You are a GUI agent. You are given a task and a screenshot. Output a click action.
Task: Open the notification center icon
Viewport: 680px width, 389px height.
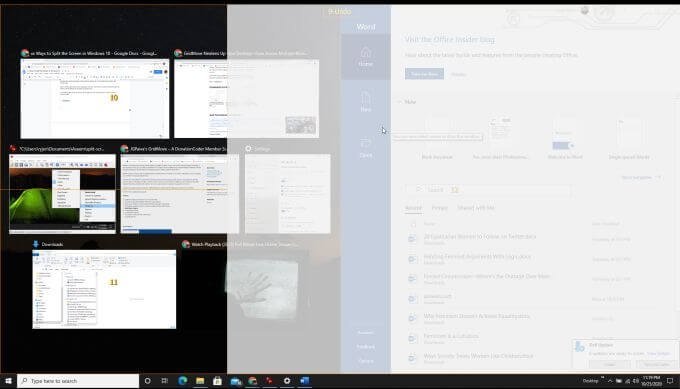[x=670, y=381]
